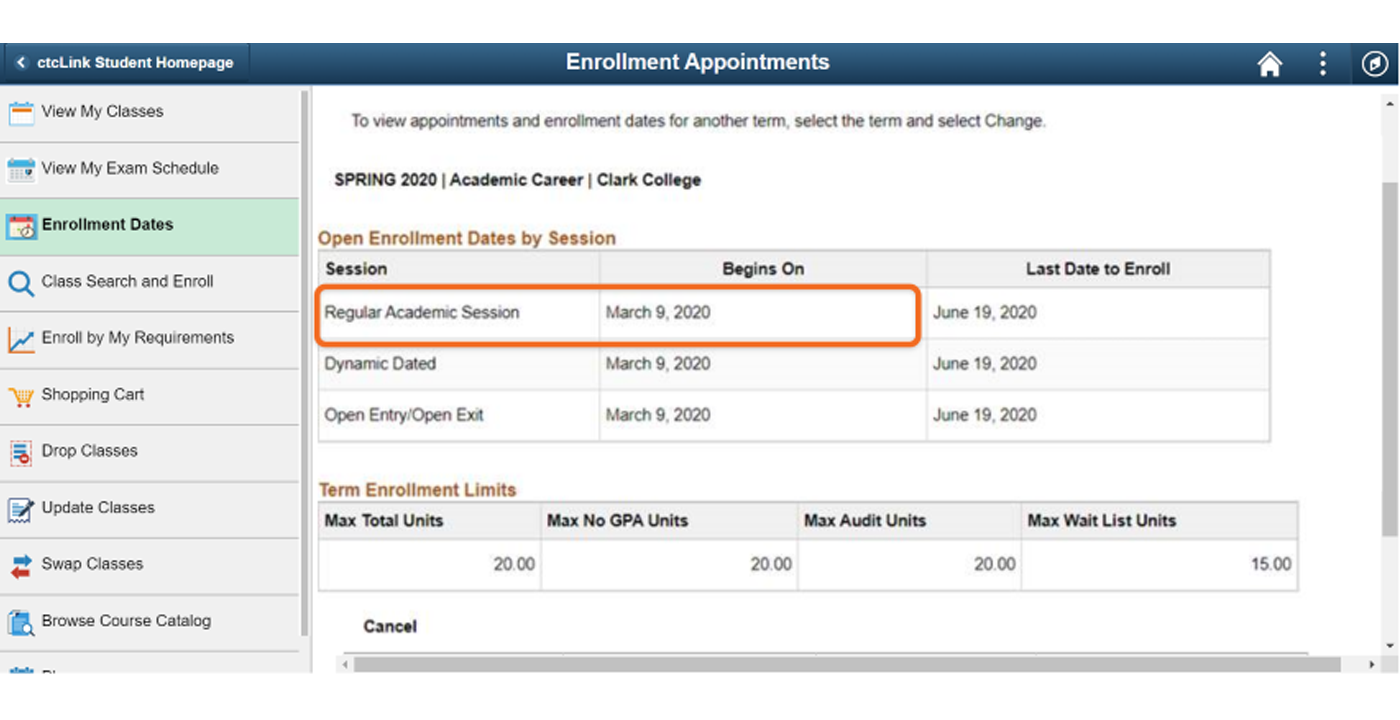Click the Regular Academic Session row
This screenshot has height=720, width=1400.
794,313
